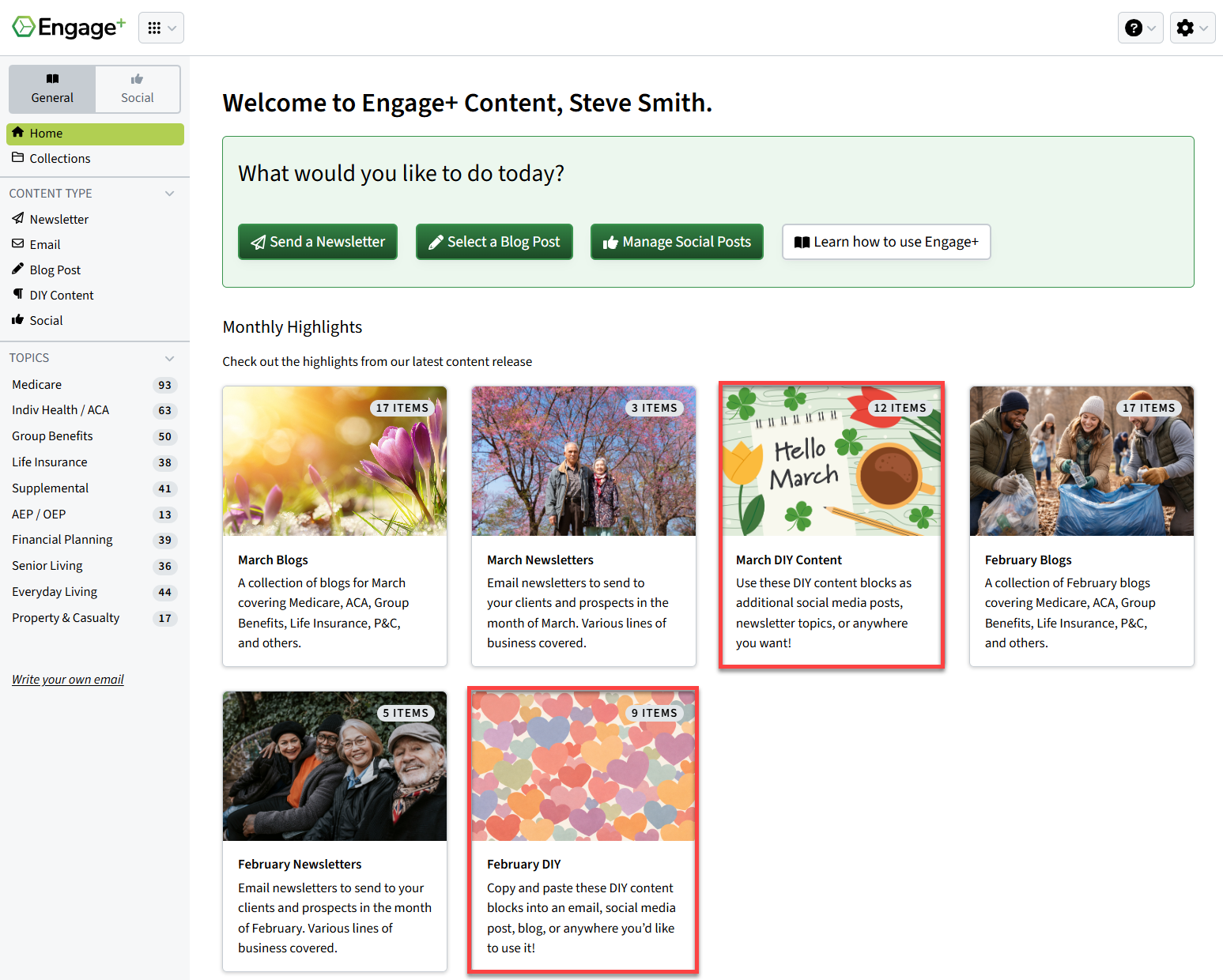Screen dimensions: 1223x980
Task: Switch to the Social tab
Action: (x=138, y=89)
